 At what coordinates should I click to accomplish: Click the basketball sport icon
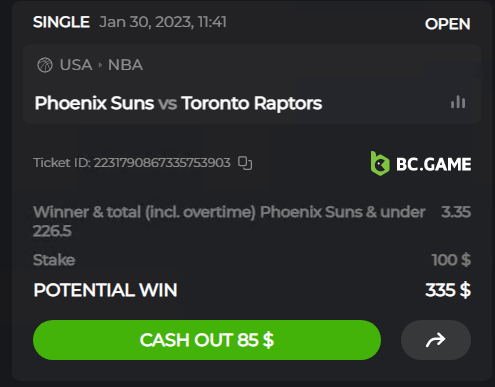(x=45, y=65)
